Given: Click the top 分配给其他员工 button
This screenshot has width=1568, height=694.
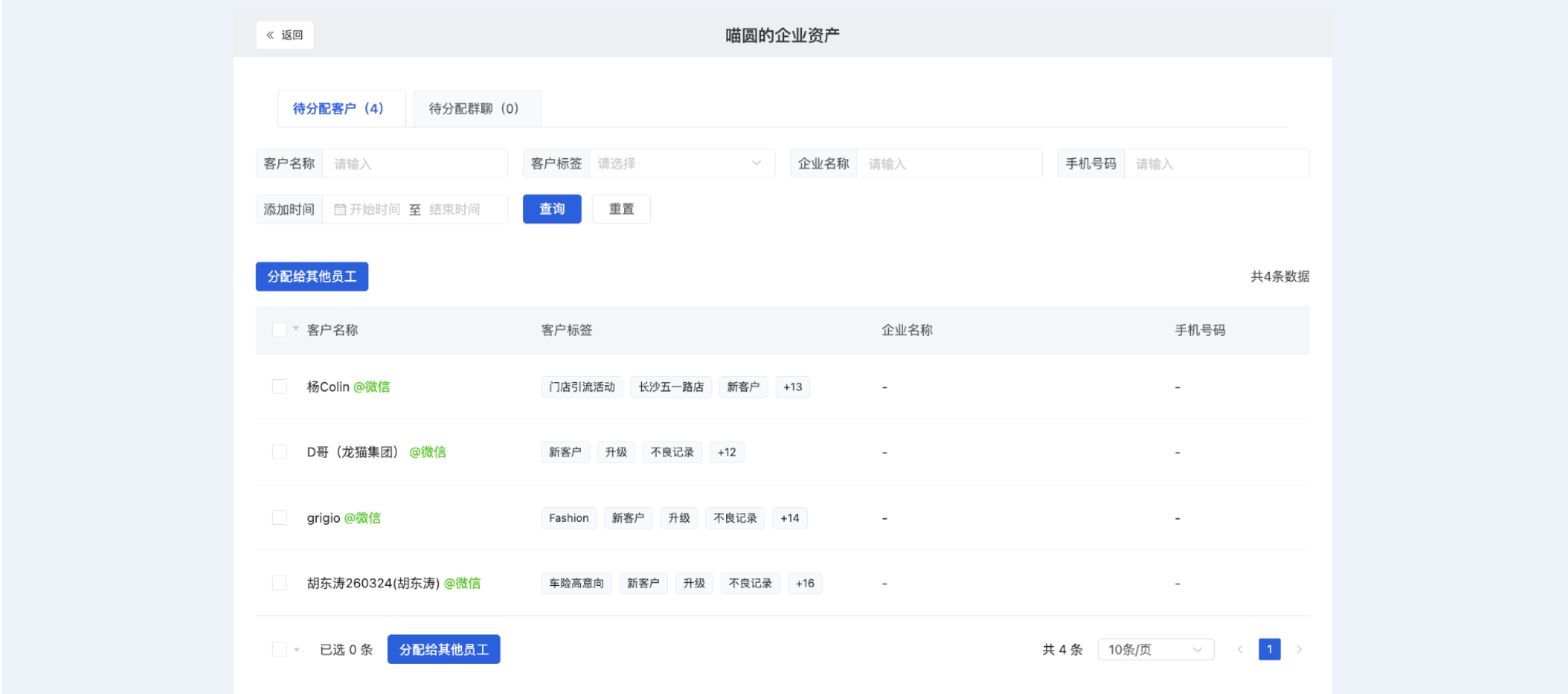Looking at the screenshot, I should point(312,276).
